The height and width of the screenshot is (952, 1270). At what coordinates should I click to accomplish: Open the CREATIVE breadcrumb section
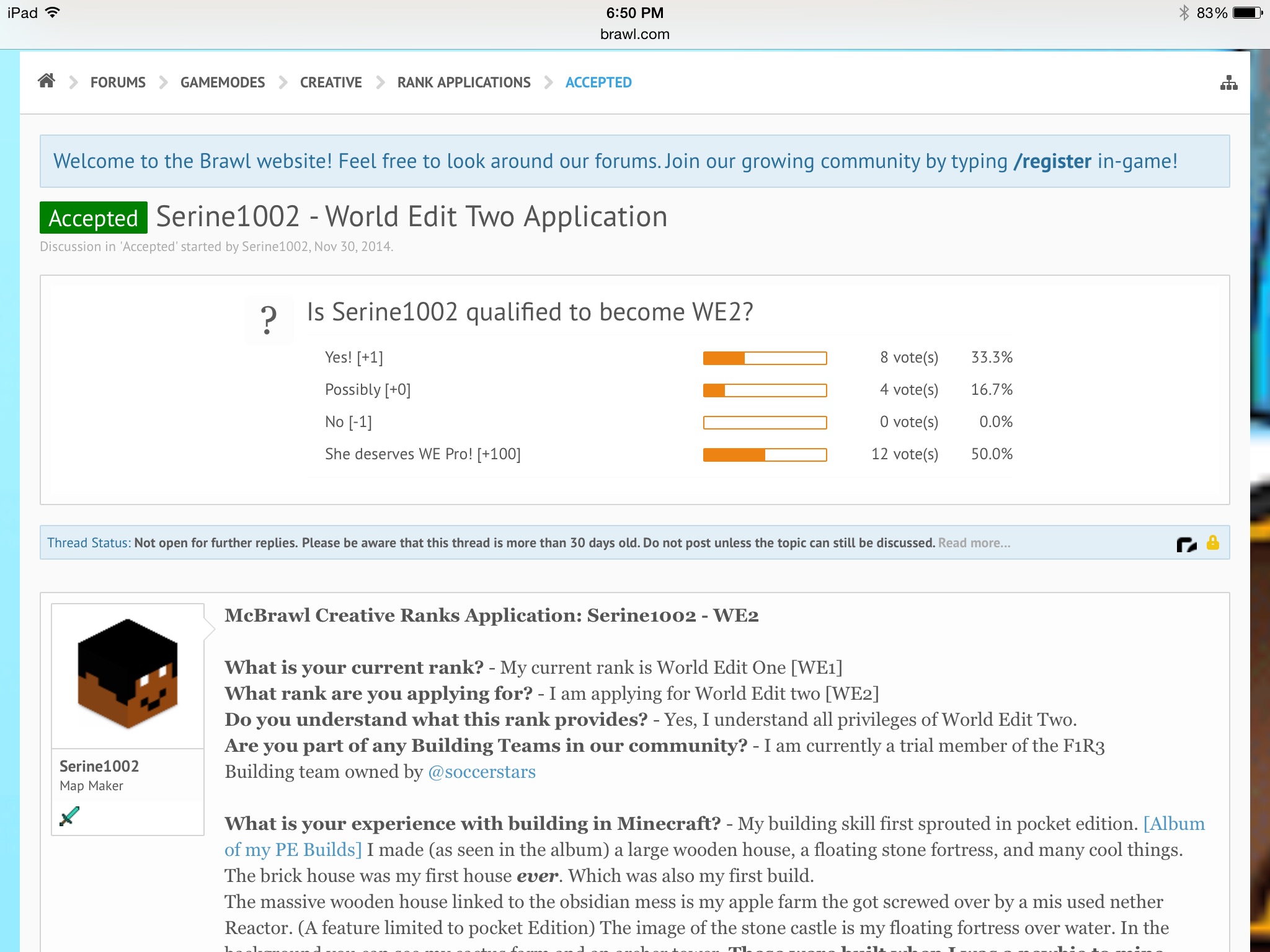(331, 82)
